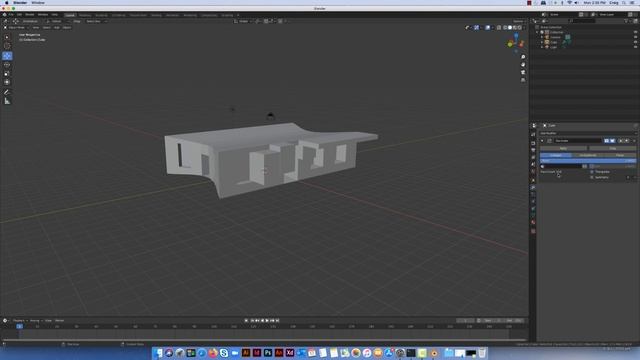Select the Scale tool
Image resolution: width=640 pixels, height=360 pixels.
click(7, 73)
